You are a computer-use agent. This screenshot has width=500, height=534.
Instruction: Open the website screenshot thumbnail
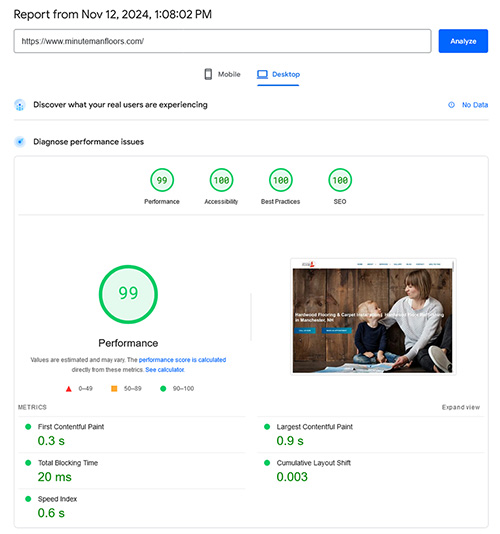[x=373, y=317]
